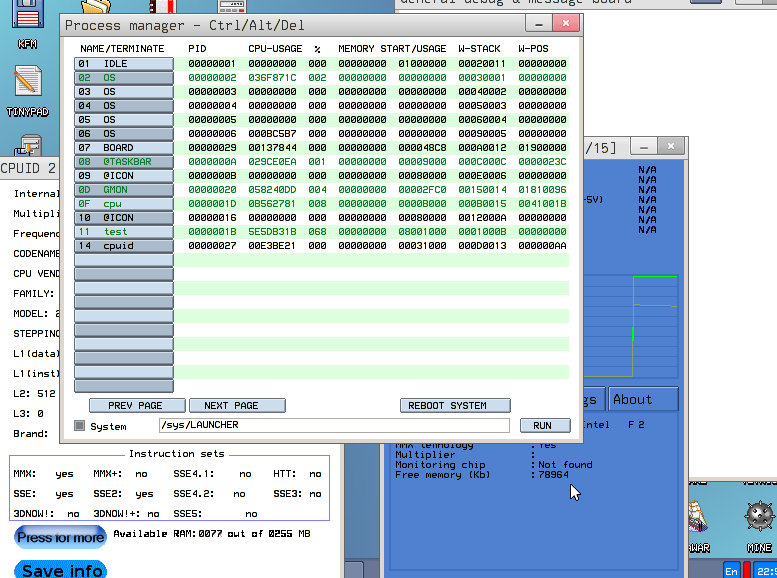The height and width of the screenshot is (578, 777).
Task: Switch to the About tab
Action: point(643,399)
